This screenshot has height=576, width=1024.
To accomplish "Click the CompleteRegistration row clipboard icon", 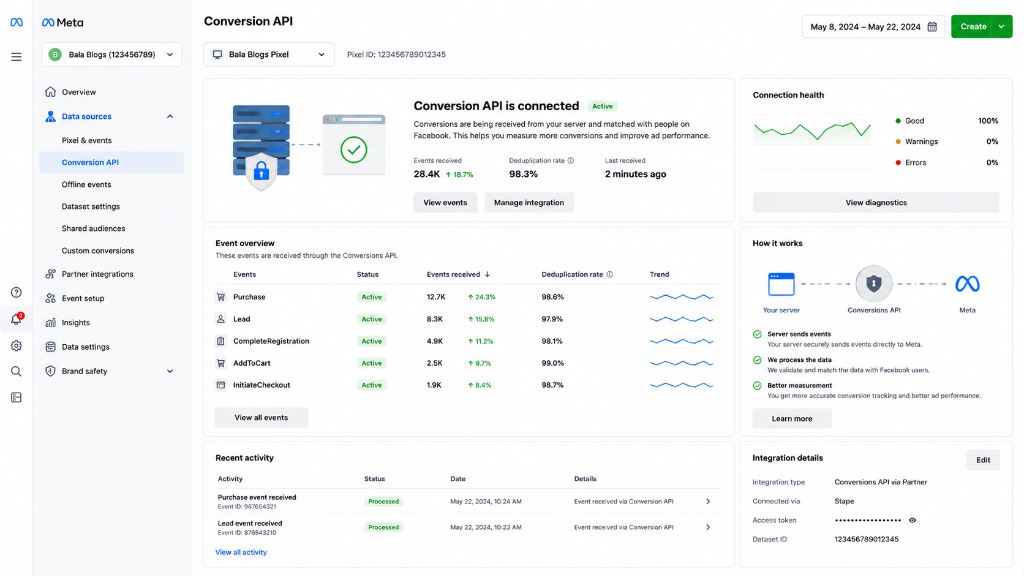I will click(221, 341).
